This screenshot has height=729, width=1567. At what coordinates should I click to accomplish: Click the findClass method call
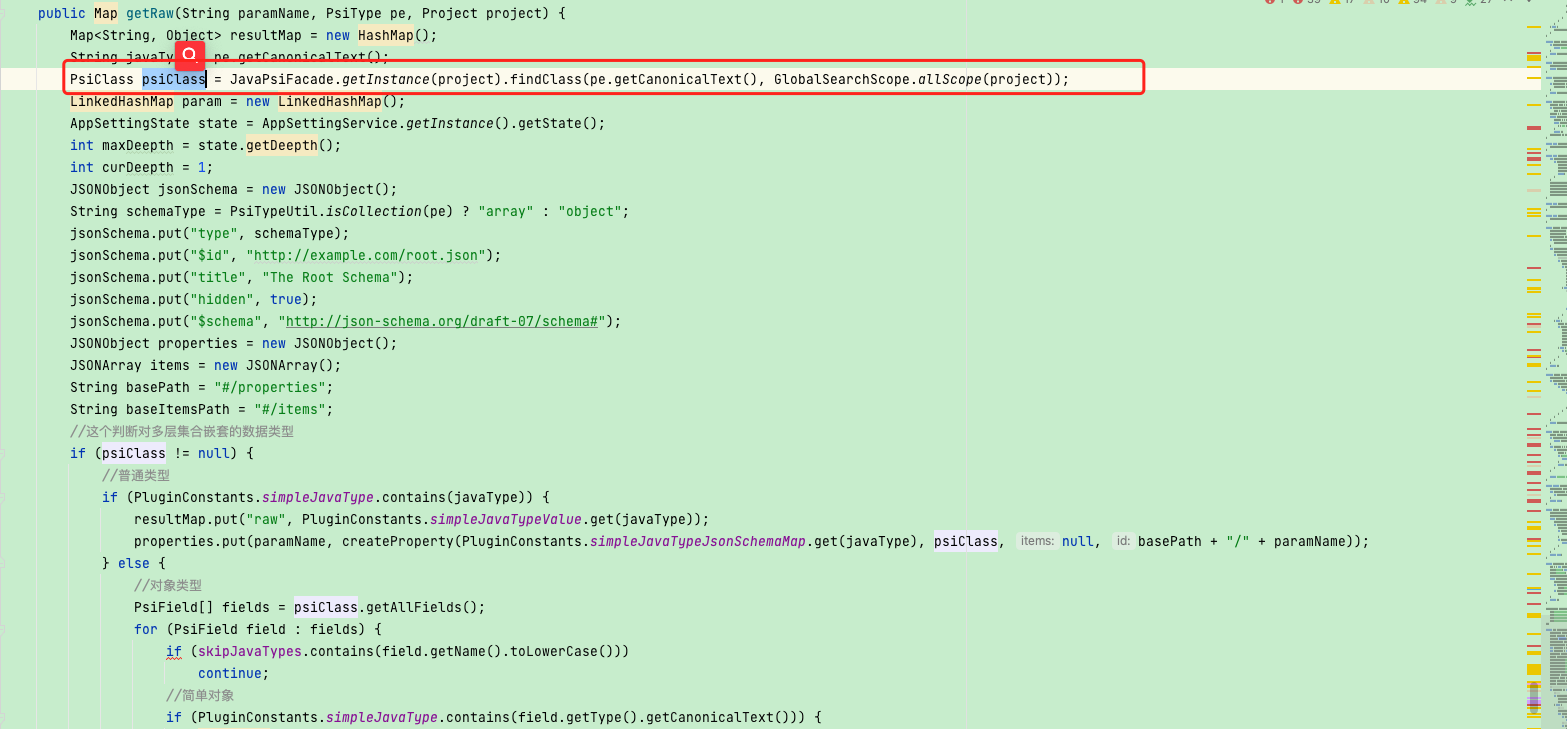[546, 79]
